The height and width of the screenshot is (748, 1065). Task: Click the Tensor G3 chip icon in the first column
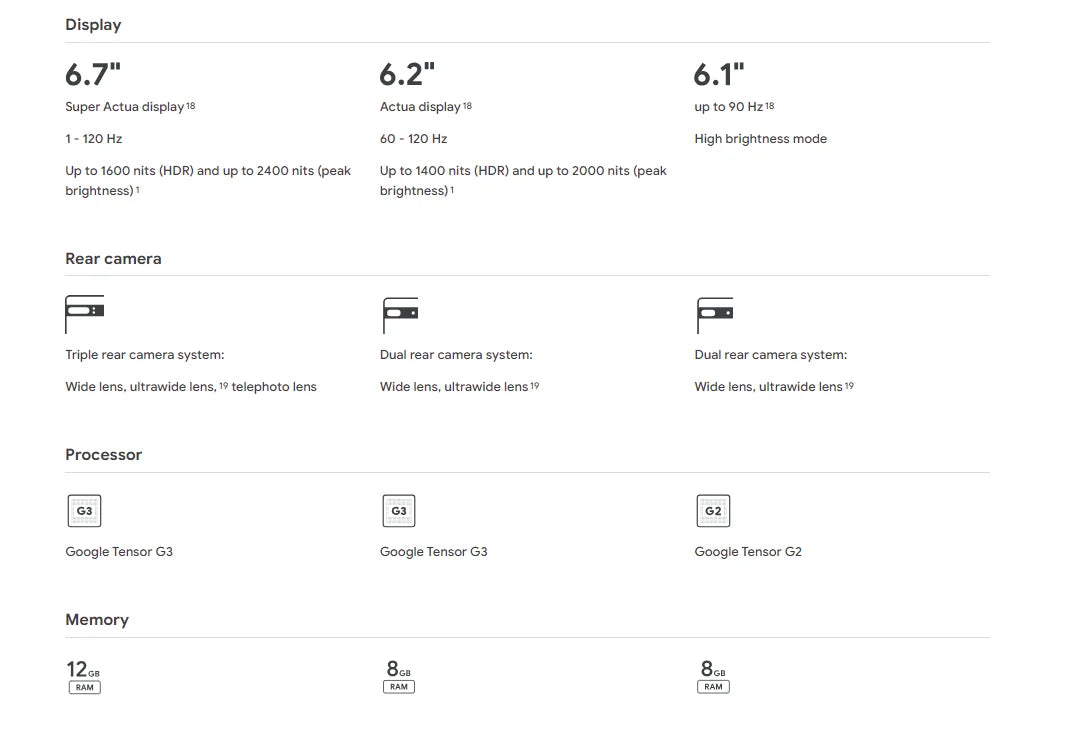tap(84, 511)
